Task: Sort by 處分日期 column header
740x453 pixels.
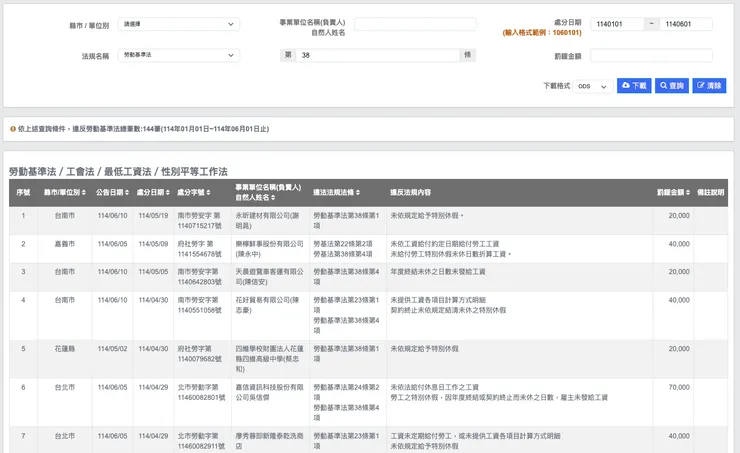Action: pos(153,193)
